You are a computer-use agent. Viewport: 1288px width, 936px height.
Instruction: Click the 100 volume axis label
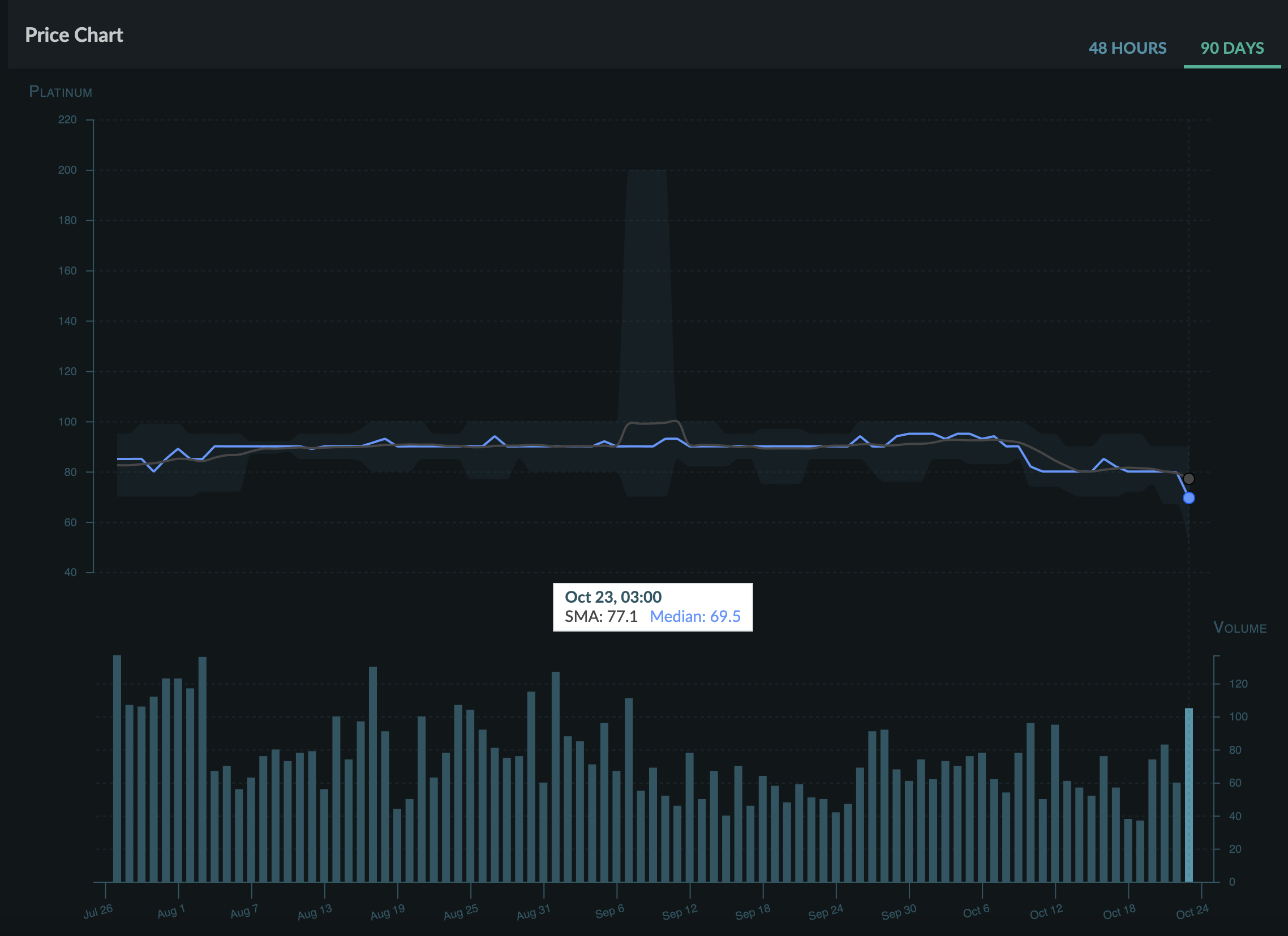pyautogui.click(x=1238, y=717)
